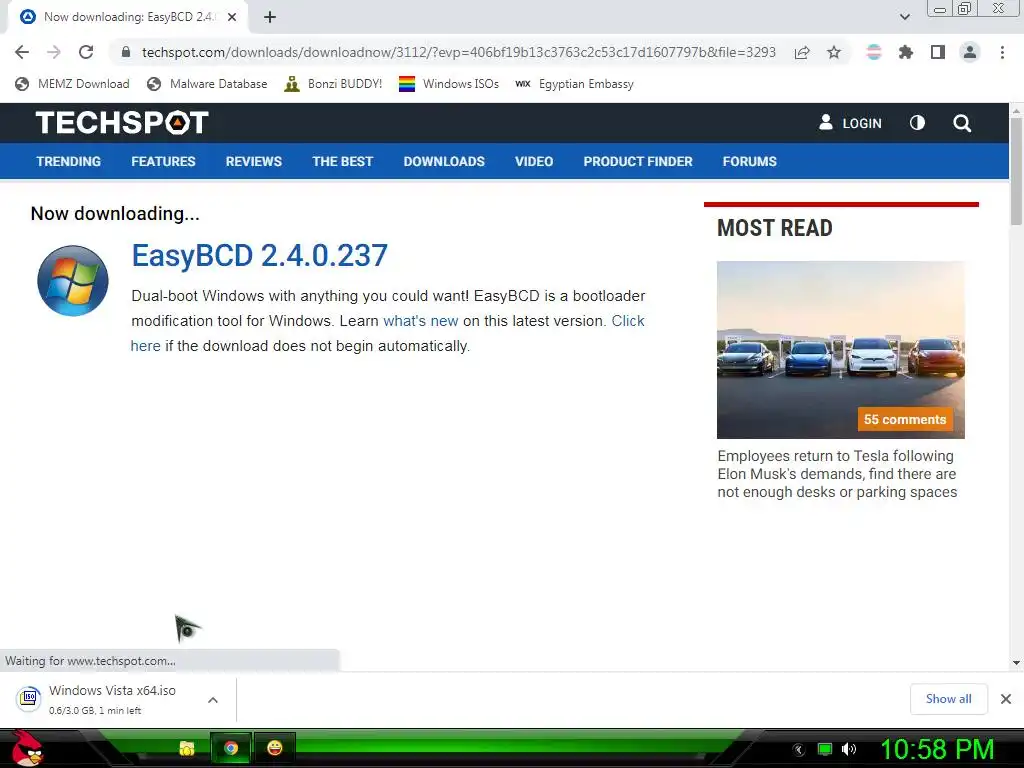
Task: Switch to the Chrome taskbar icon
Action: tap(231, 748)
